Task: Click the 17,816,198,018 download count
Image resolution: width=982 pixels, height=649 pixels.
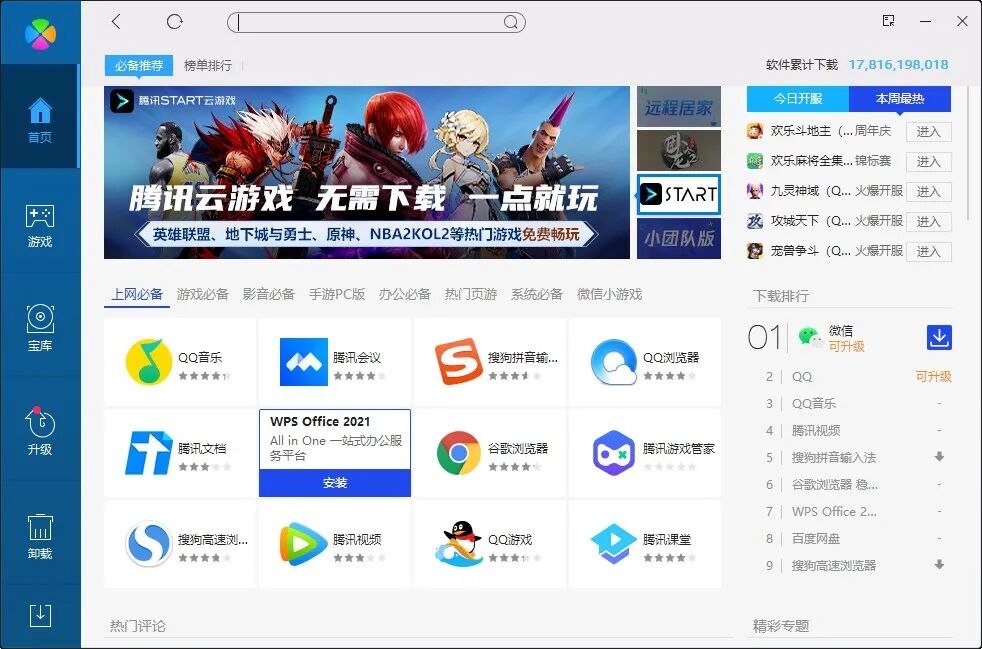Action: tap(898, 65)
